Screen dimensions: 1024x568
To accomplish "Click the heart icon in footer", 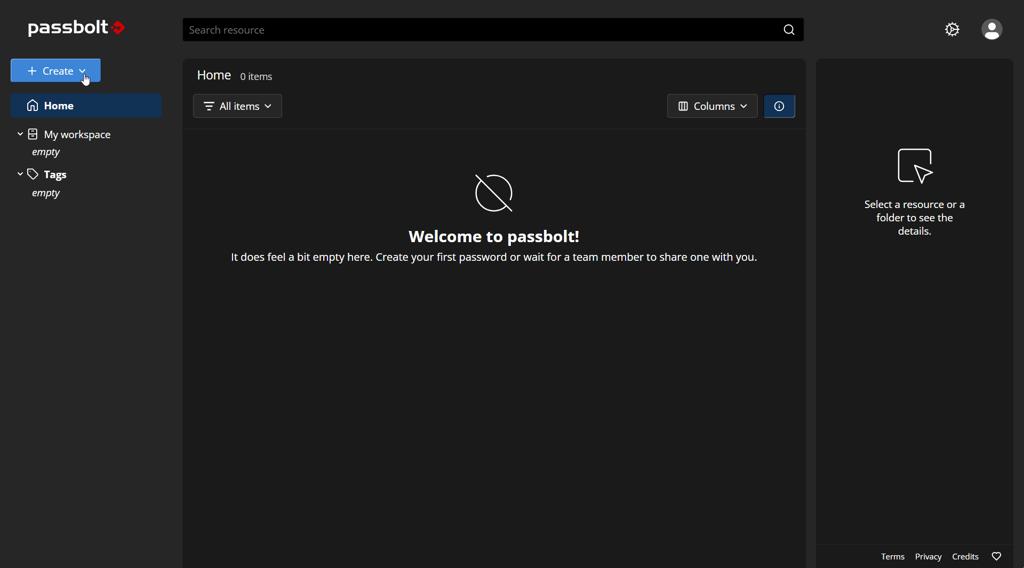I will click(997, 556).
